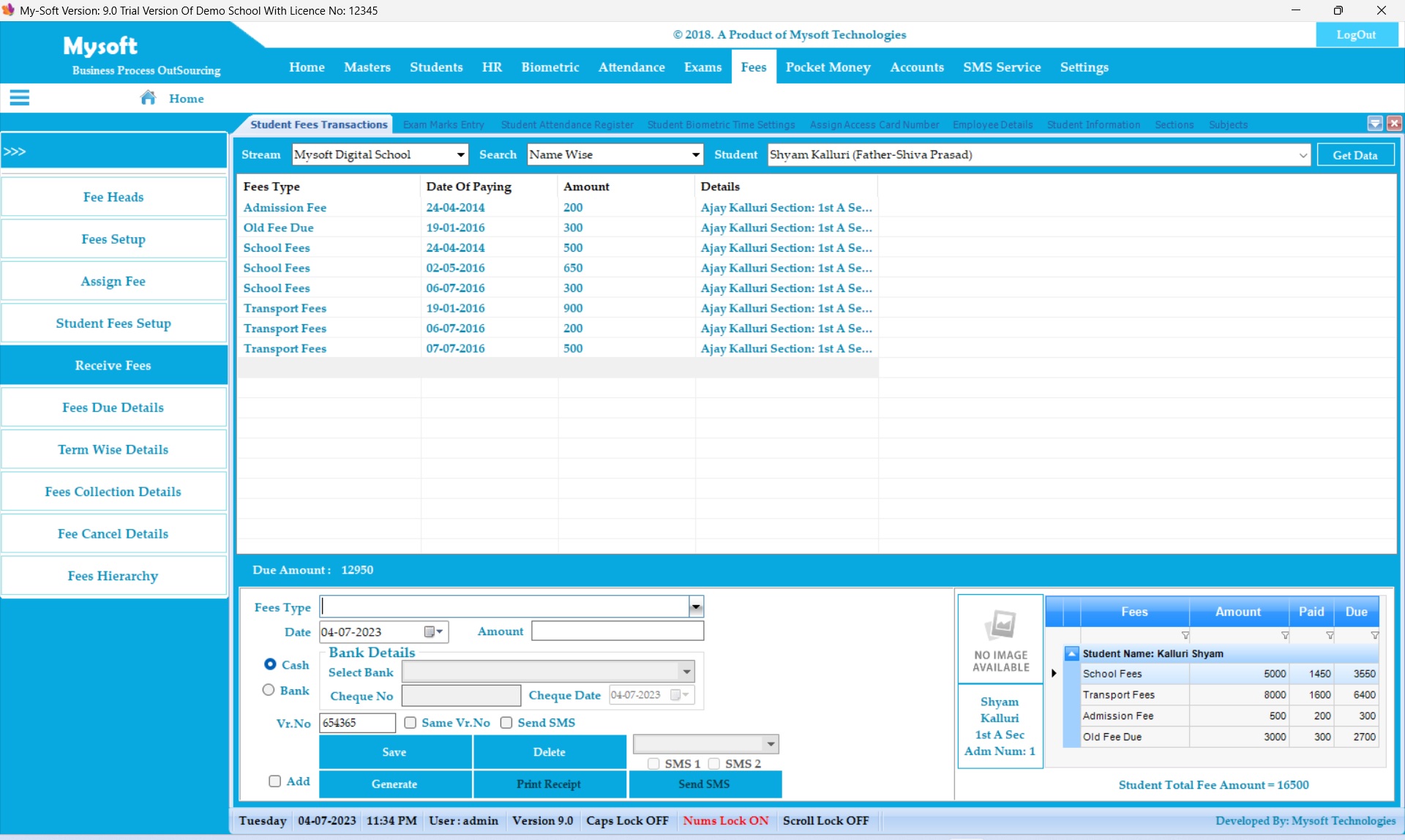Expand the Stream dropdown
The height and width of the screenshot is (840, 1405).
(x=460, y=154)
